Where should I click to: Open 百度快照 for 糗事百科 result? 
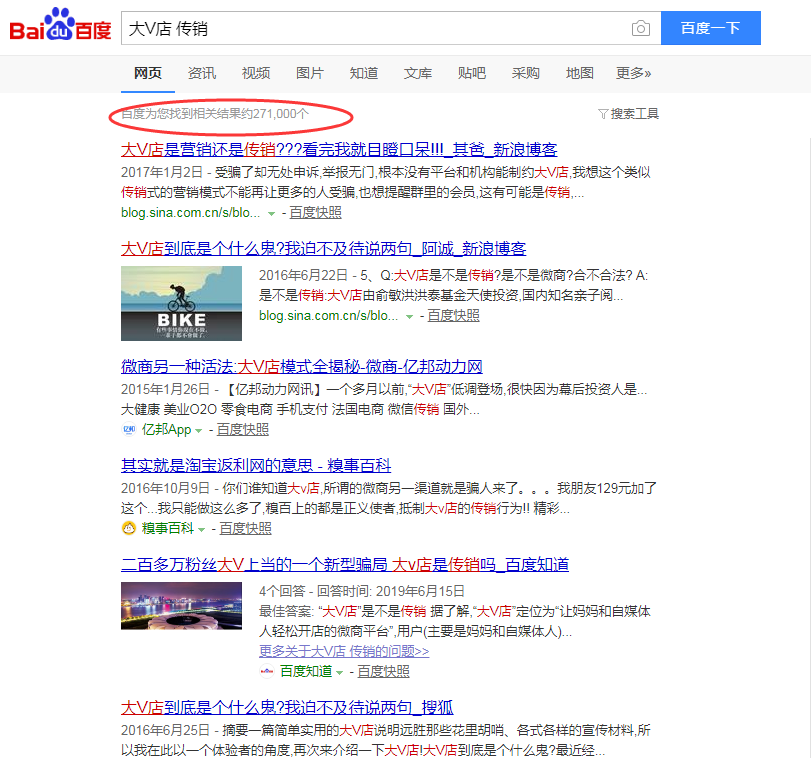click(x=246, y=528)
